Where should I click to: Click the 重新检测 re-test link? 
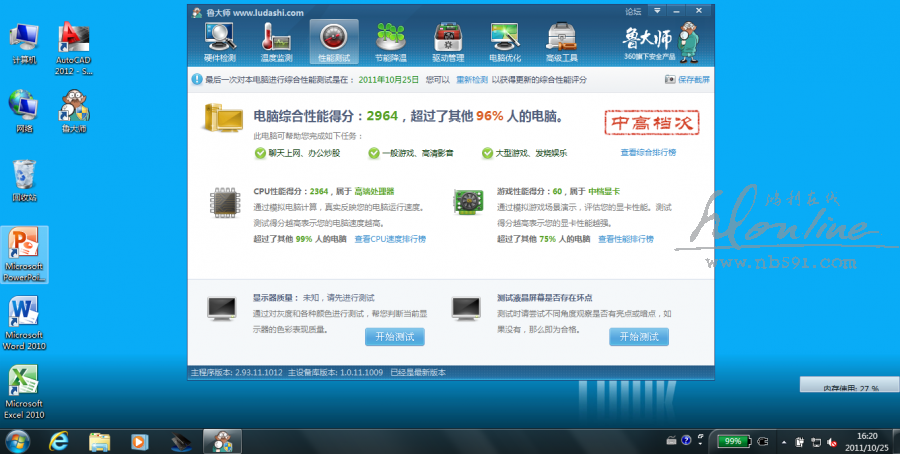coord(472,79)
